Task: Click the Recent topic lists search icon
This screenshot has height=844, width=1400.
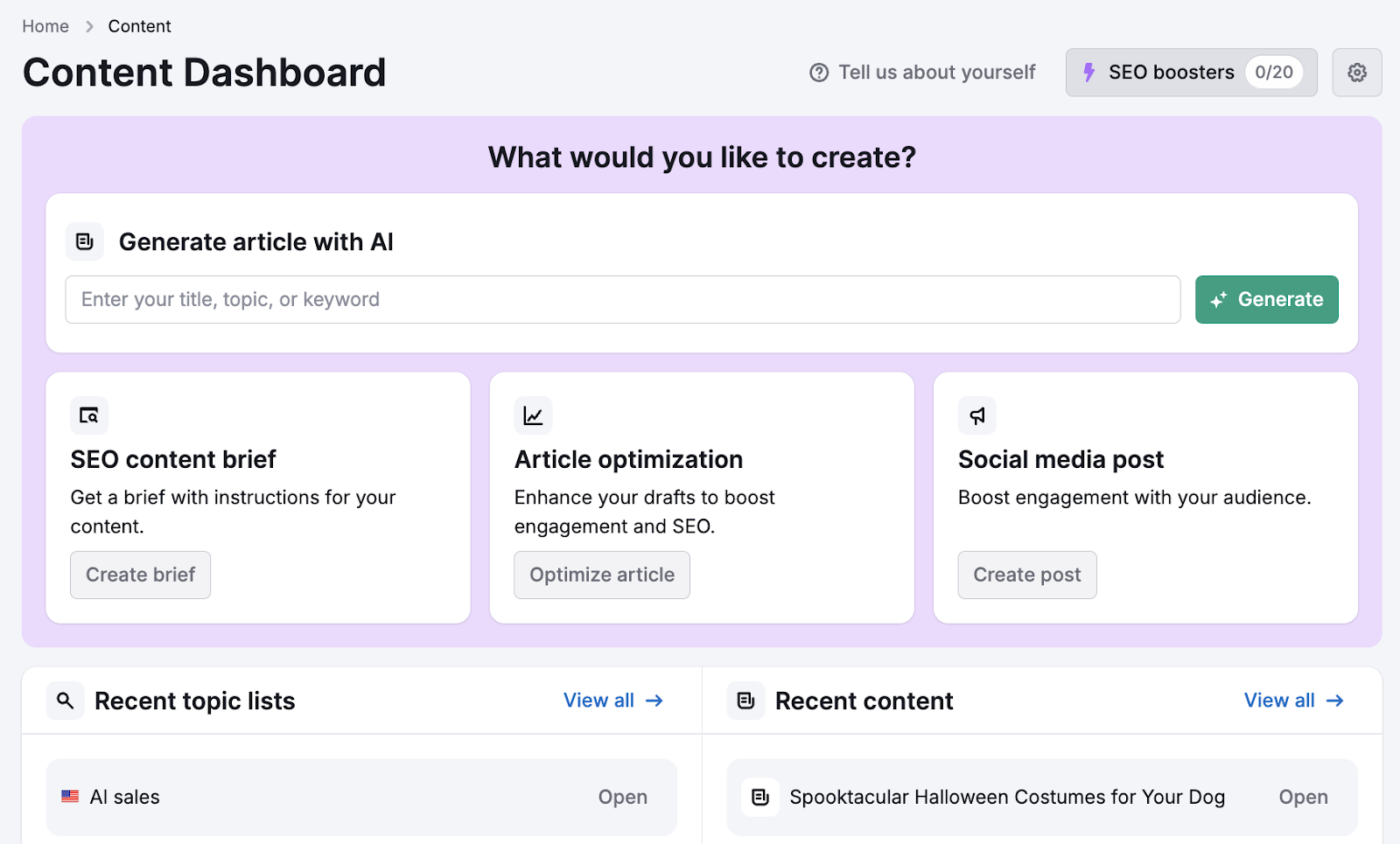Action: (65, 701)
